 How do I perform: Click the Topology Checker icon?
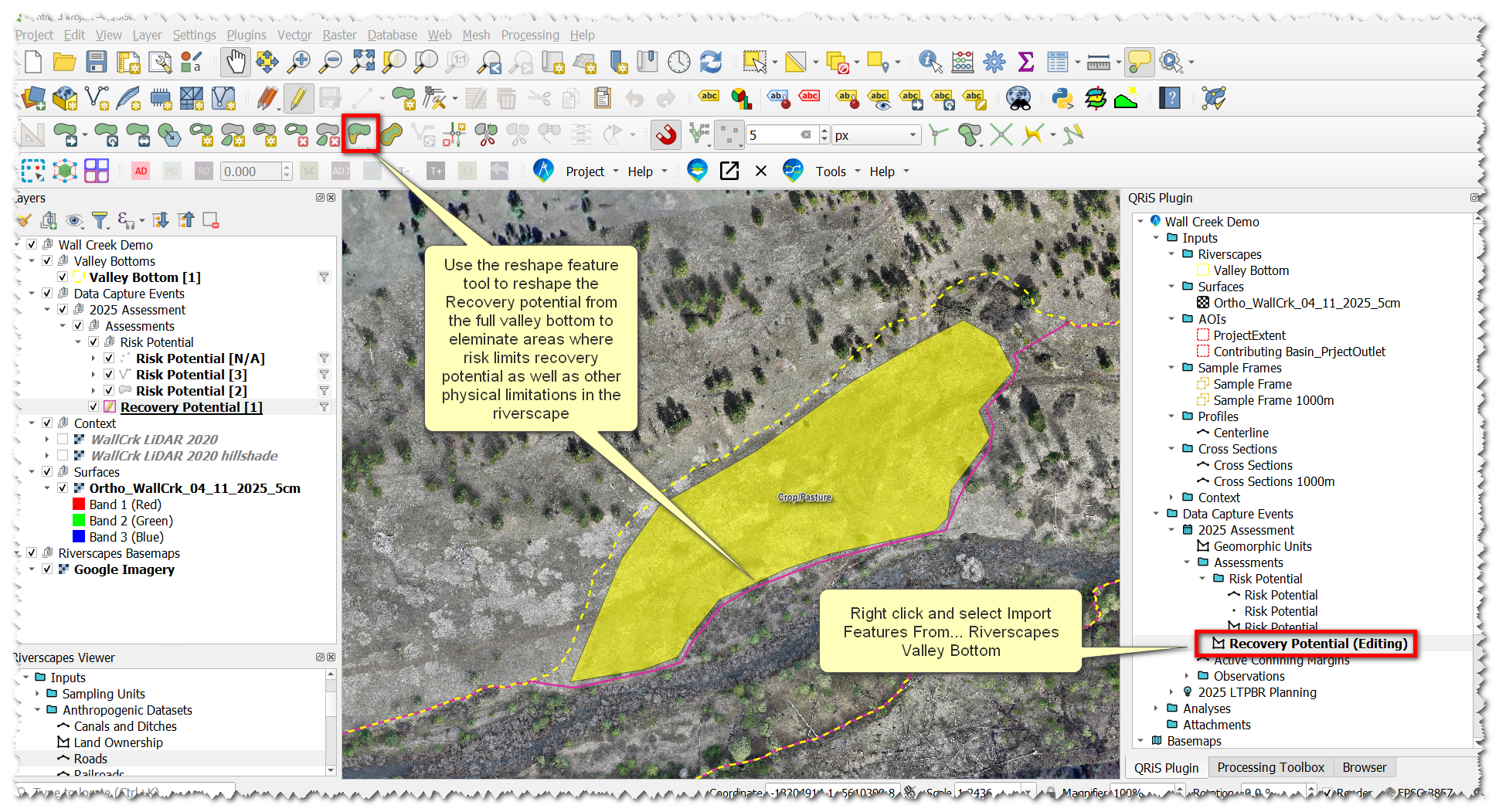(1213, 98)
